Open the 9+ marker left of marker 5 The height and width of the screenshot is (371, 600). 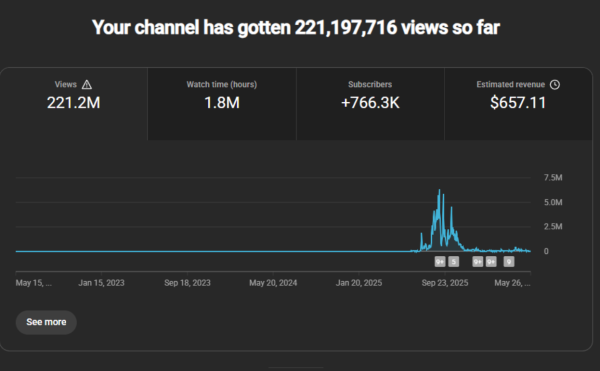(440, 262)
